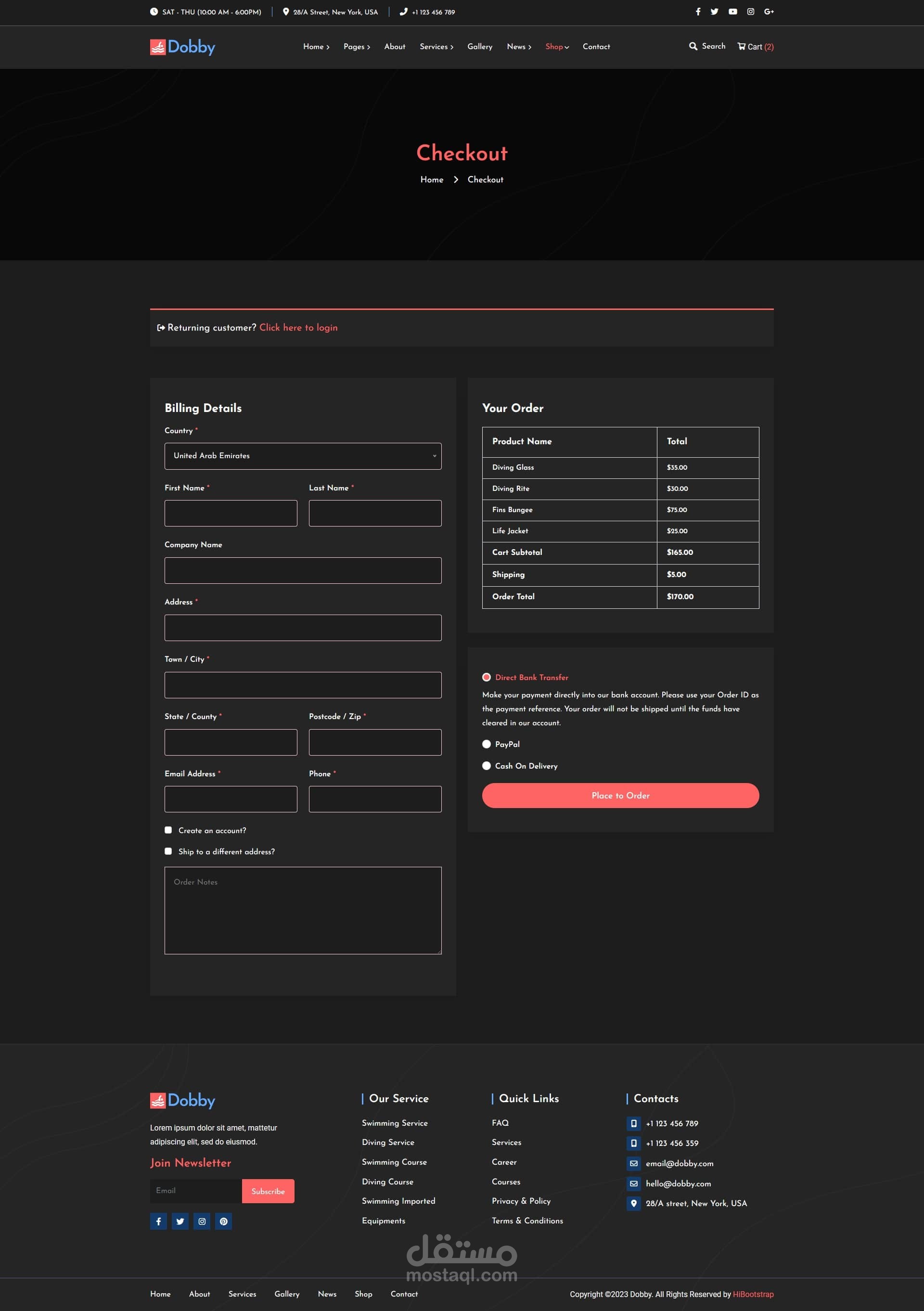
Task: Open the Gallery menu item
Action: pos(480,47)
